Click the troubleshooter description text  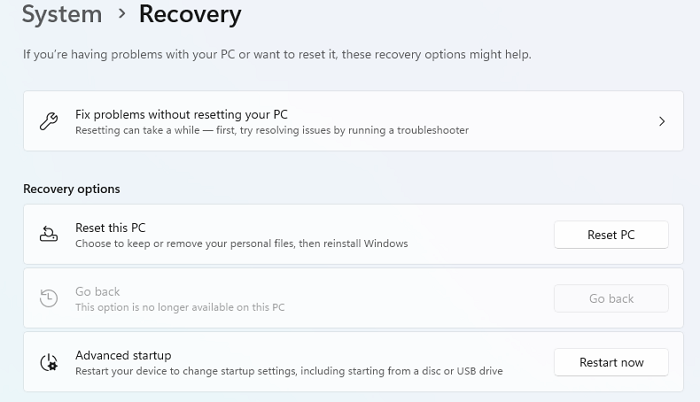click(271, 130)
